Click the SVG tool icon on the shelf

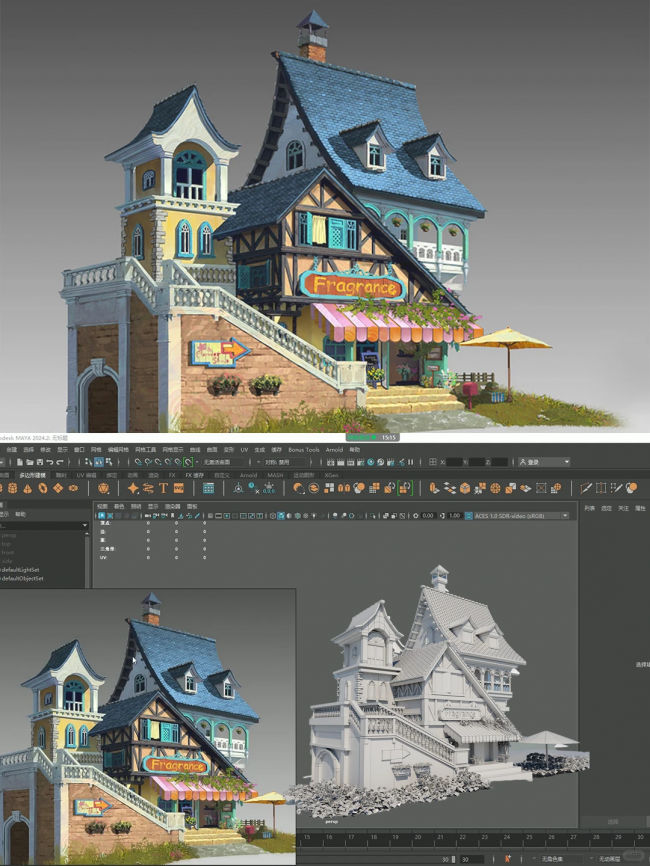pos(177,488)
